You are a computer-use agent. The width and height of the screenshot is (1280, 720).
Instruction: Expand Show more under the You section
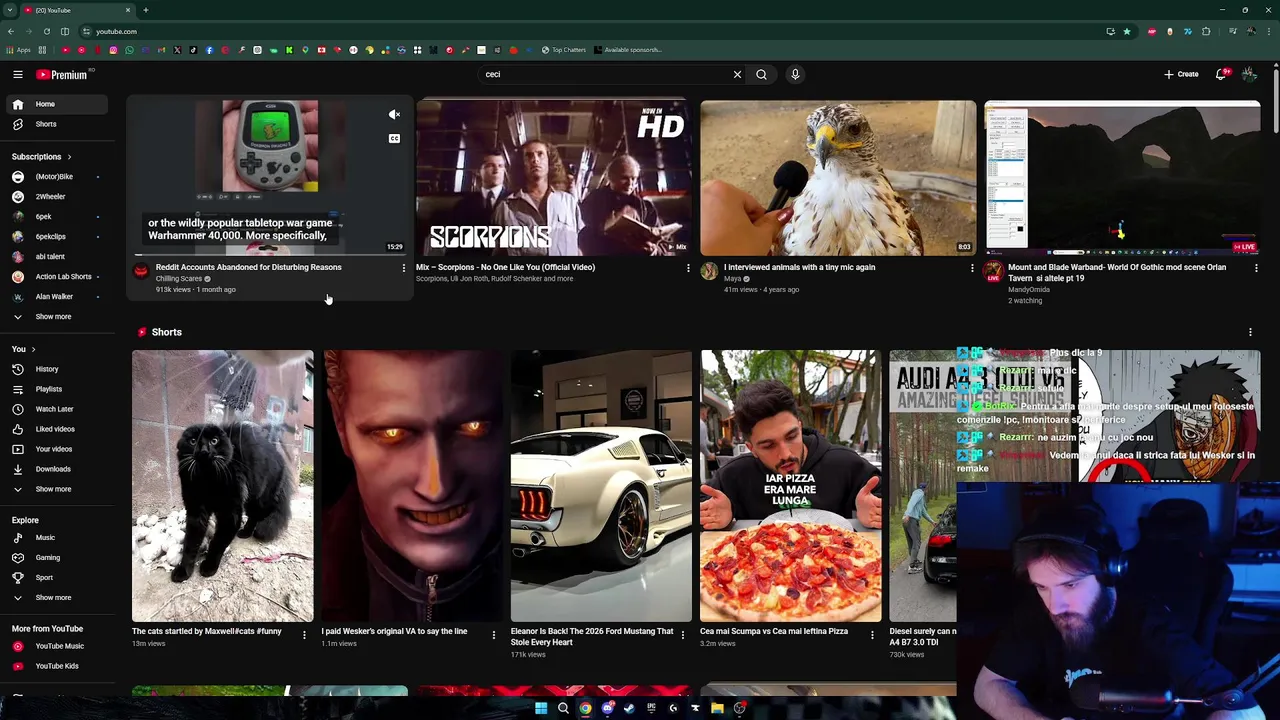pos(56,489)
